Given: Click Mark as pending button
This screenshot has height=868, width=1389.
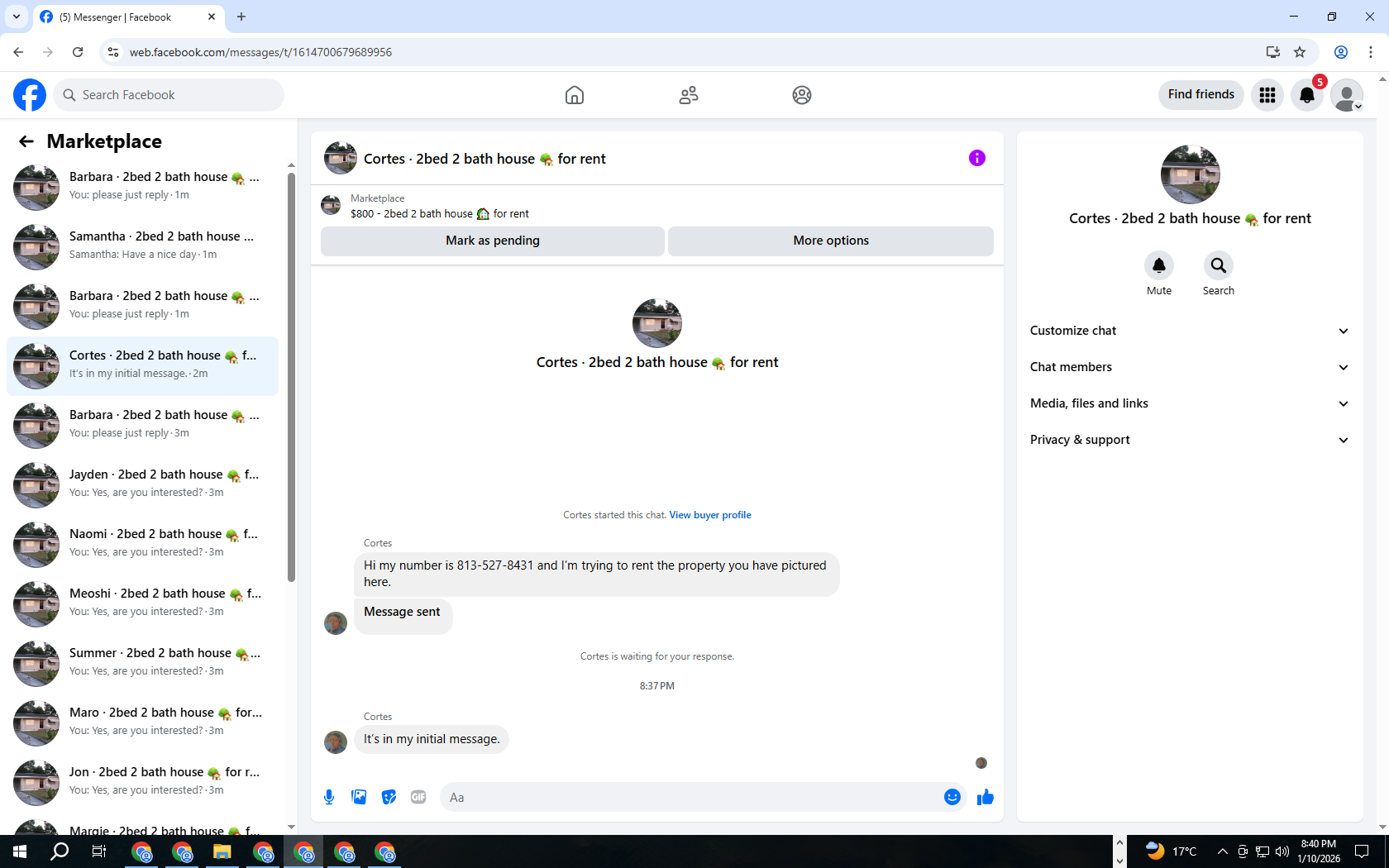Looking at the screenshot, I should pos(493,241).
